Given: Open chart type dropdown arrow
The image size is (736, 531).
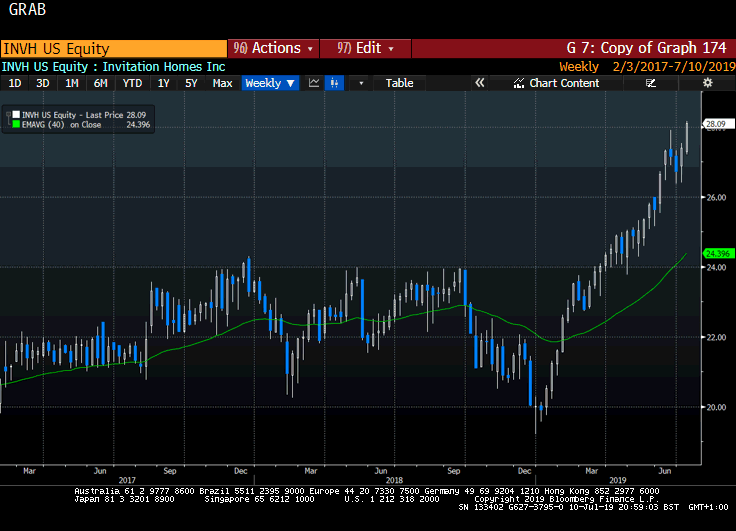Looking at the screenshot, I should click(361, 83).
